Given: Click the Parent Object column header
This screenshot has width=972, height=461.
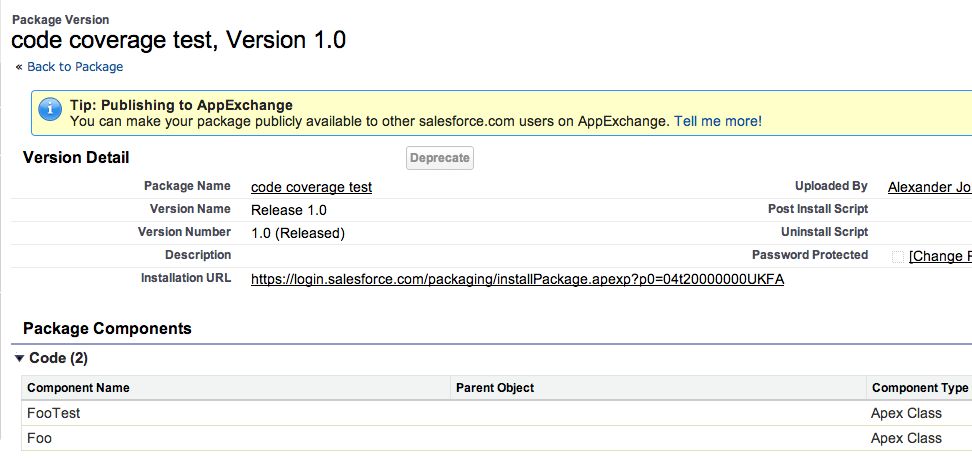Looking at the screenshot, I should (494, 388).
